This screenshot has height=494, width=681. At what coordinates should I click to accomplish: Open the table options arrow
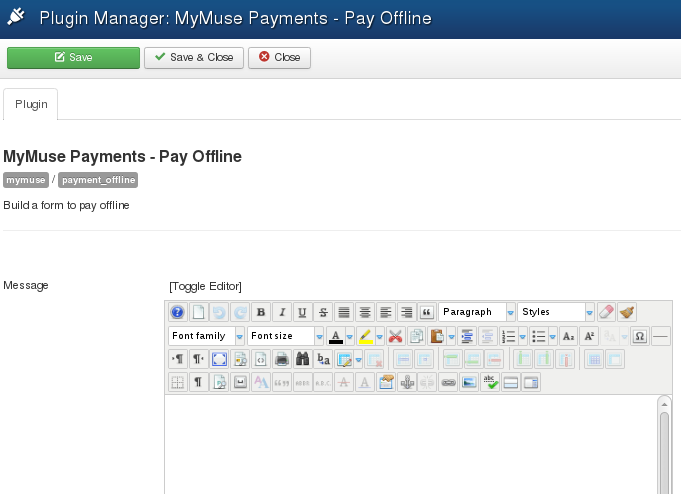[x=358, y=359]
